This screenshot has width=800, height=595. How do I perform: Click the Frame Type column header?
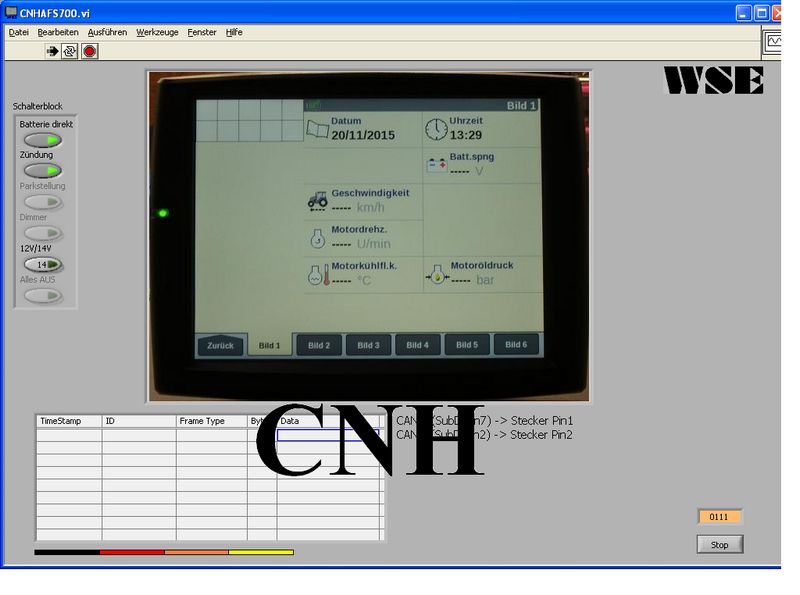[x=212, y=421]
